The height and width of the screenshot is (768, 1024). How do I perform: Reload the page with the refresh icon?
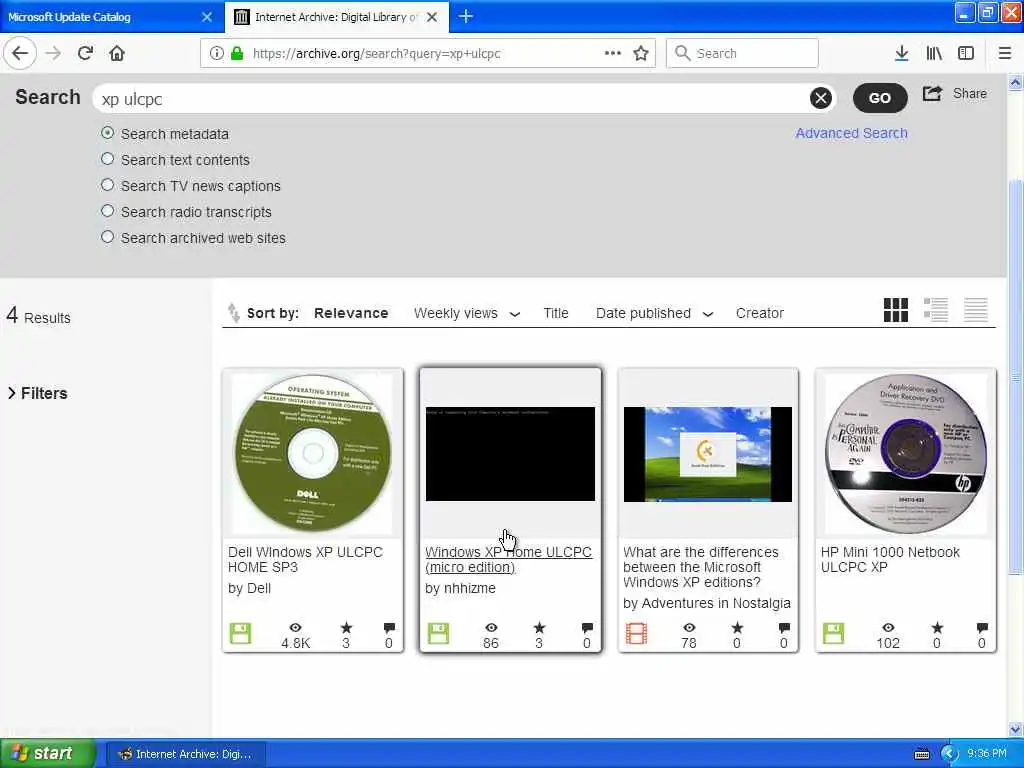click(x=85, y=53)
